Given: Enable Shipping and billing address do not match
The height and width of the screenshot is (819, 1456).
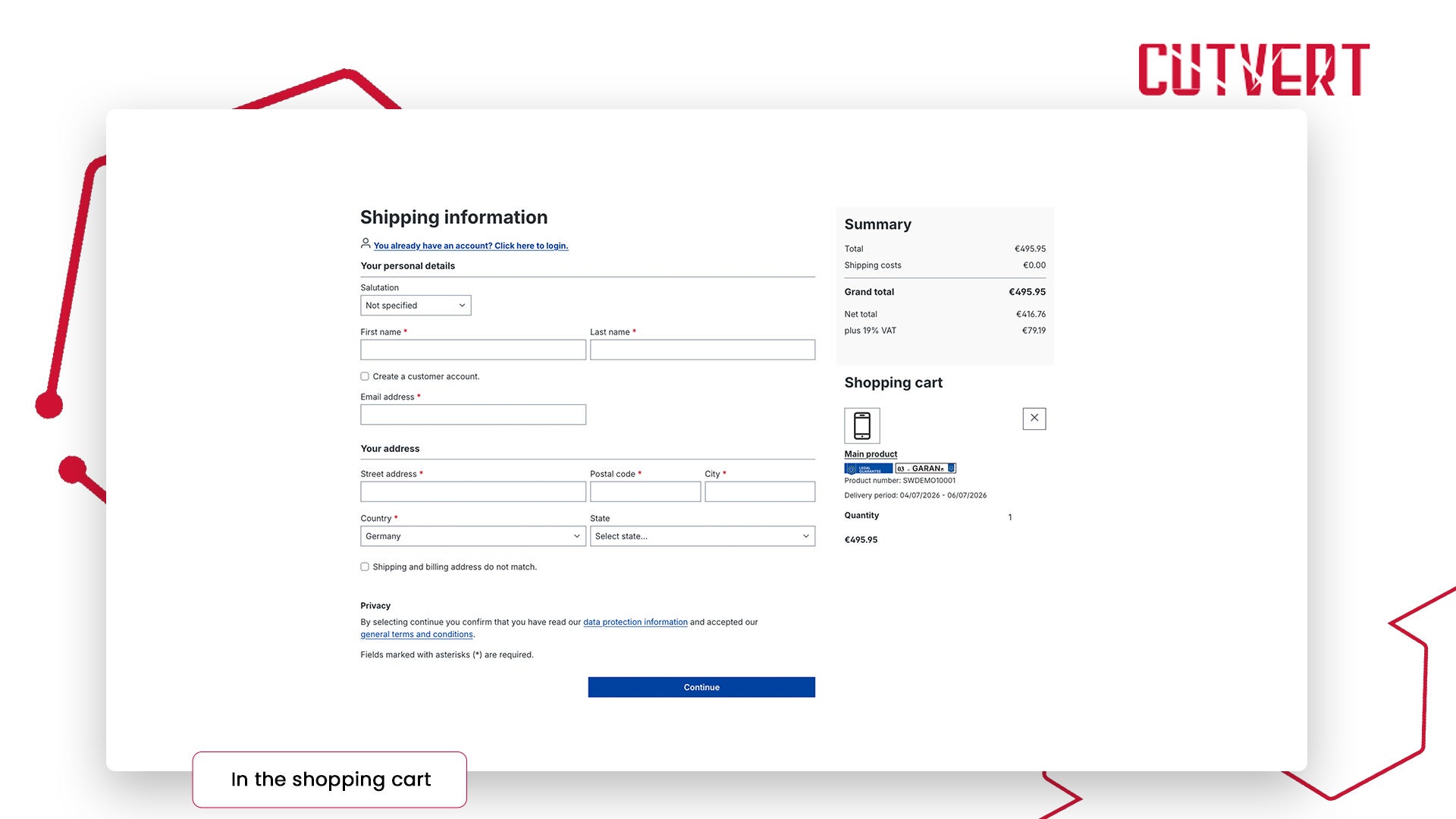Looking at the screenshot, I should [365, 566].
